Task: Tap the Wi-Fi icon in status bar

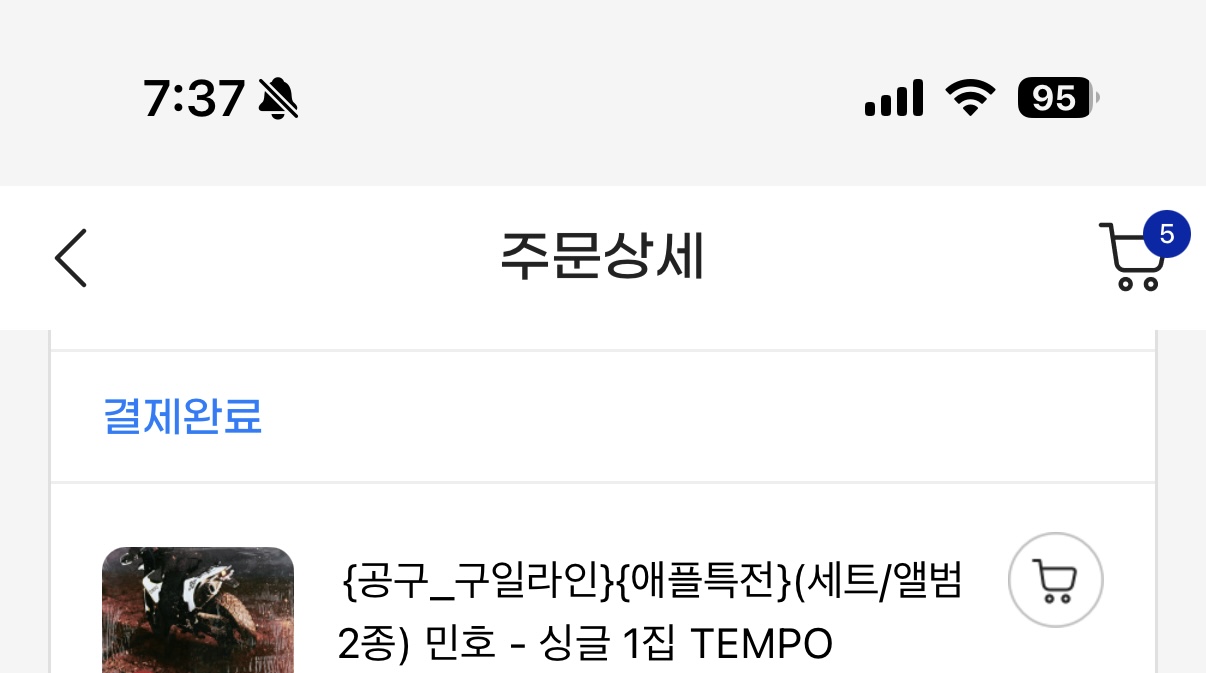Action: click(x=970, y=98)
